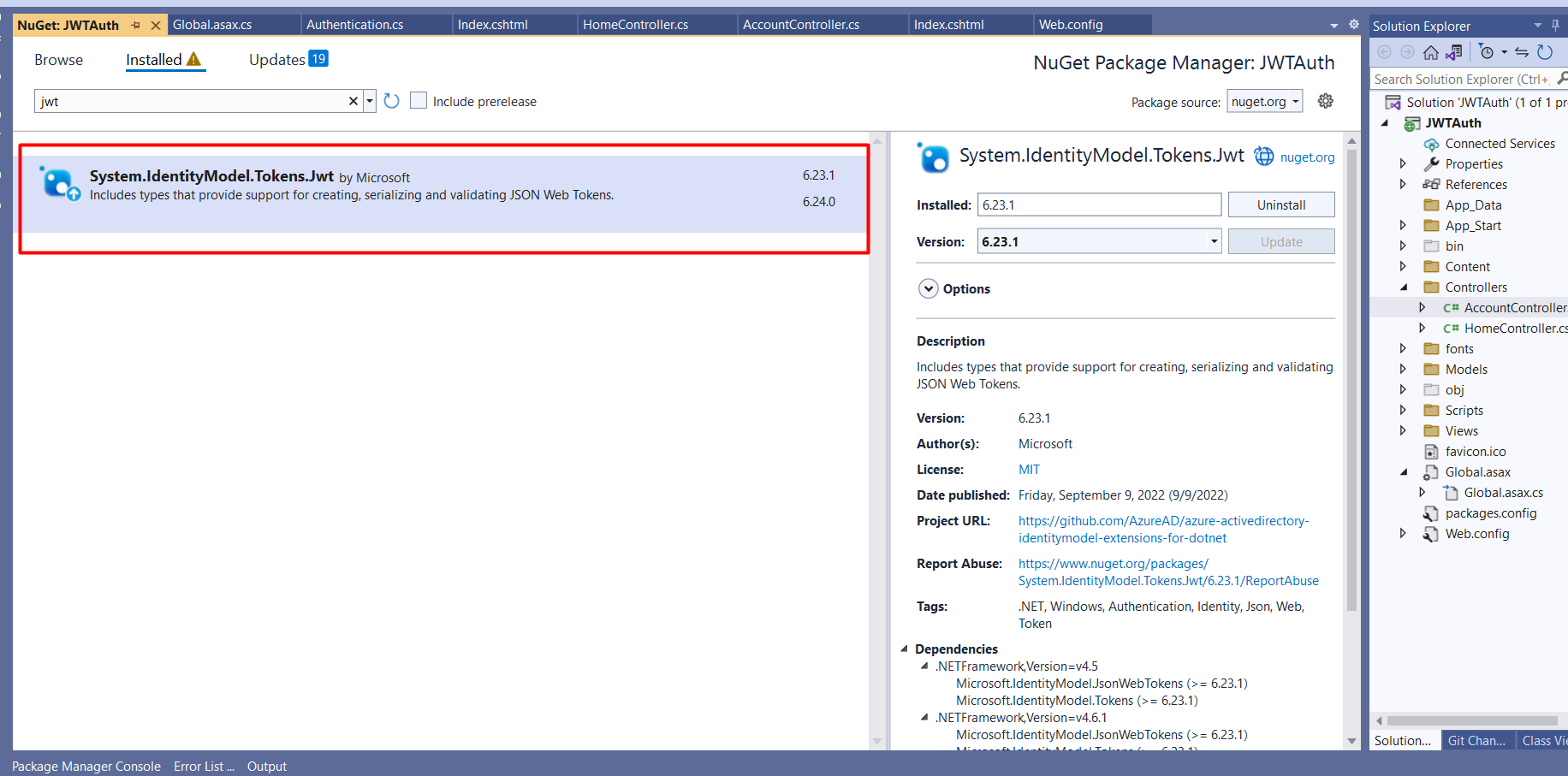Click the packages.config file icon

click(x=1431, y=513)
